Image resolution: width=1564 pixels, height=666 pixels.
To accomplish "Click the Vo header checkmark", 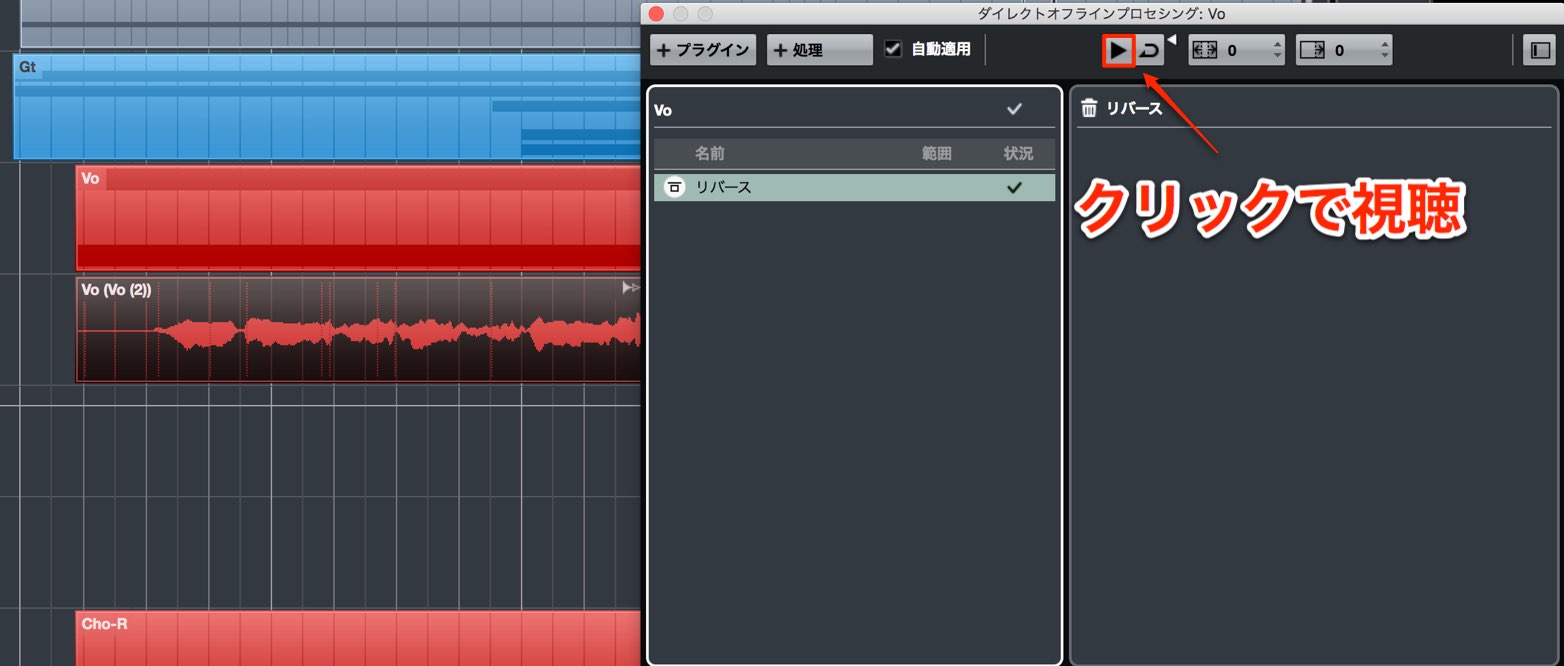I will [1015, 109].
